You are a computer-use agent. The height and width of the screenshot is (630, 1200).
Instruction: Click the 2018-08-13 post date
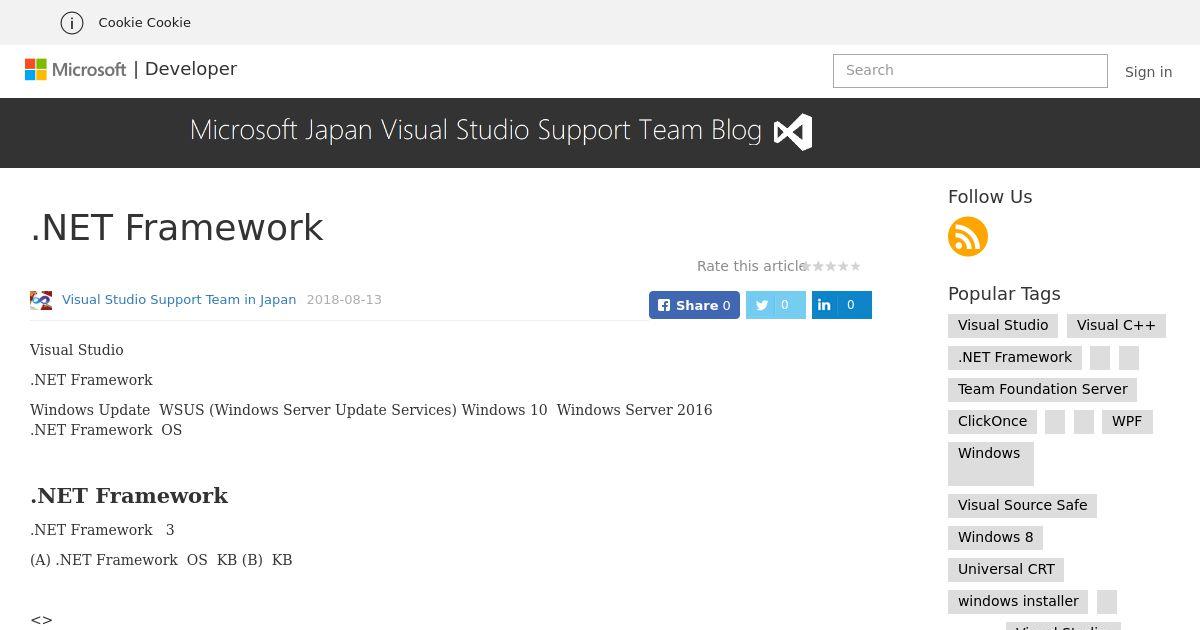pyautogui.click(x=344, y=299)
